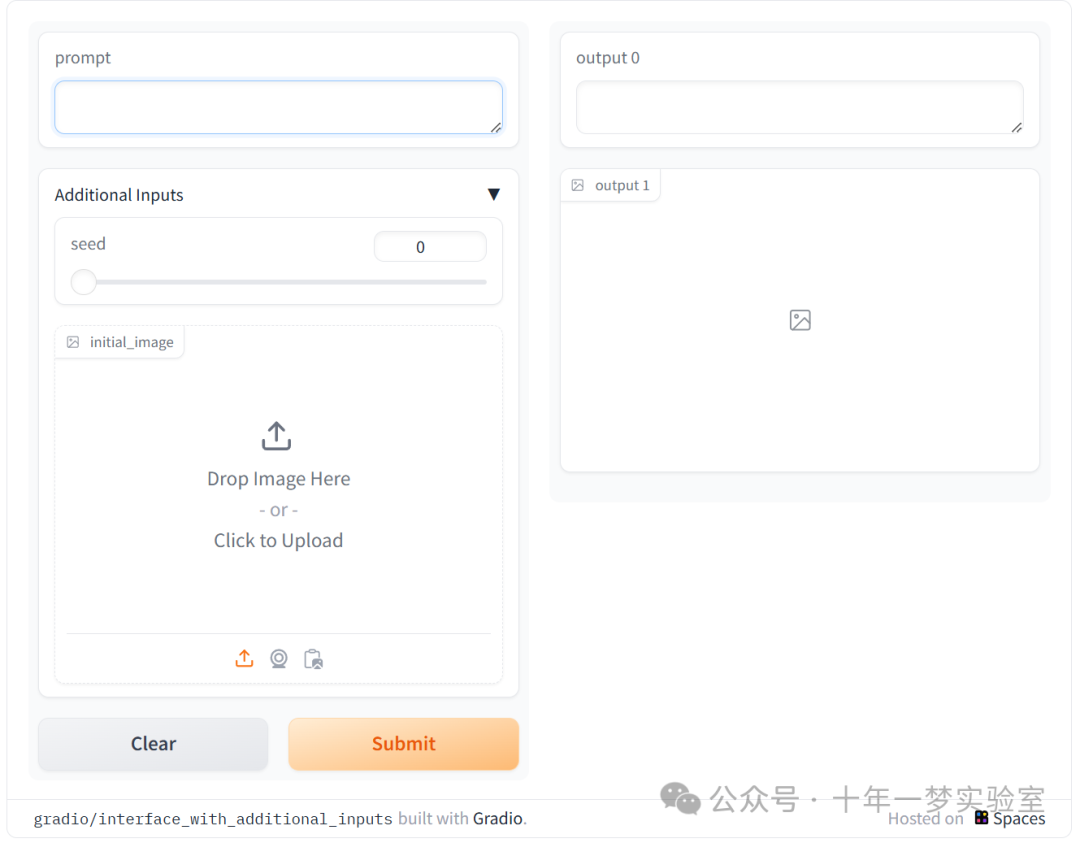Collapse the Additional Inputs section arrow
Screen dimensions: 1080x843
pos(494,194)
